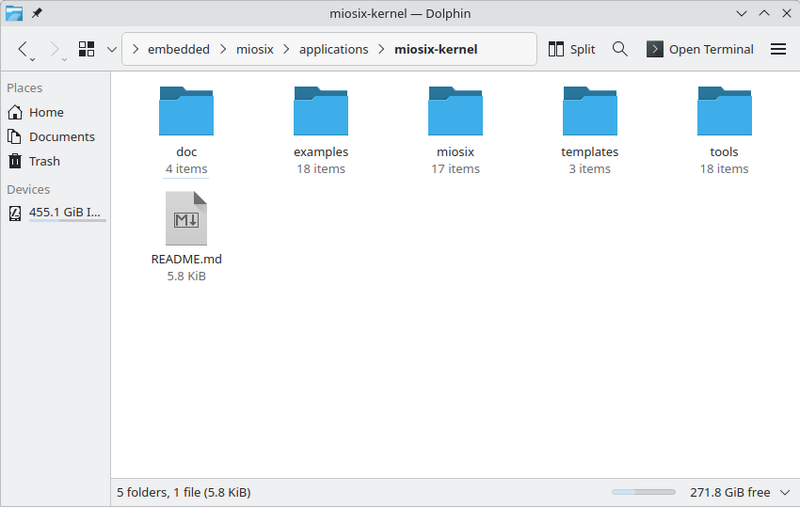
Task: Click the templates folder label
Action: point(590,152)
